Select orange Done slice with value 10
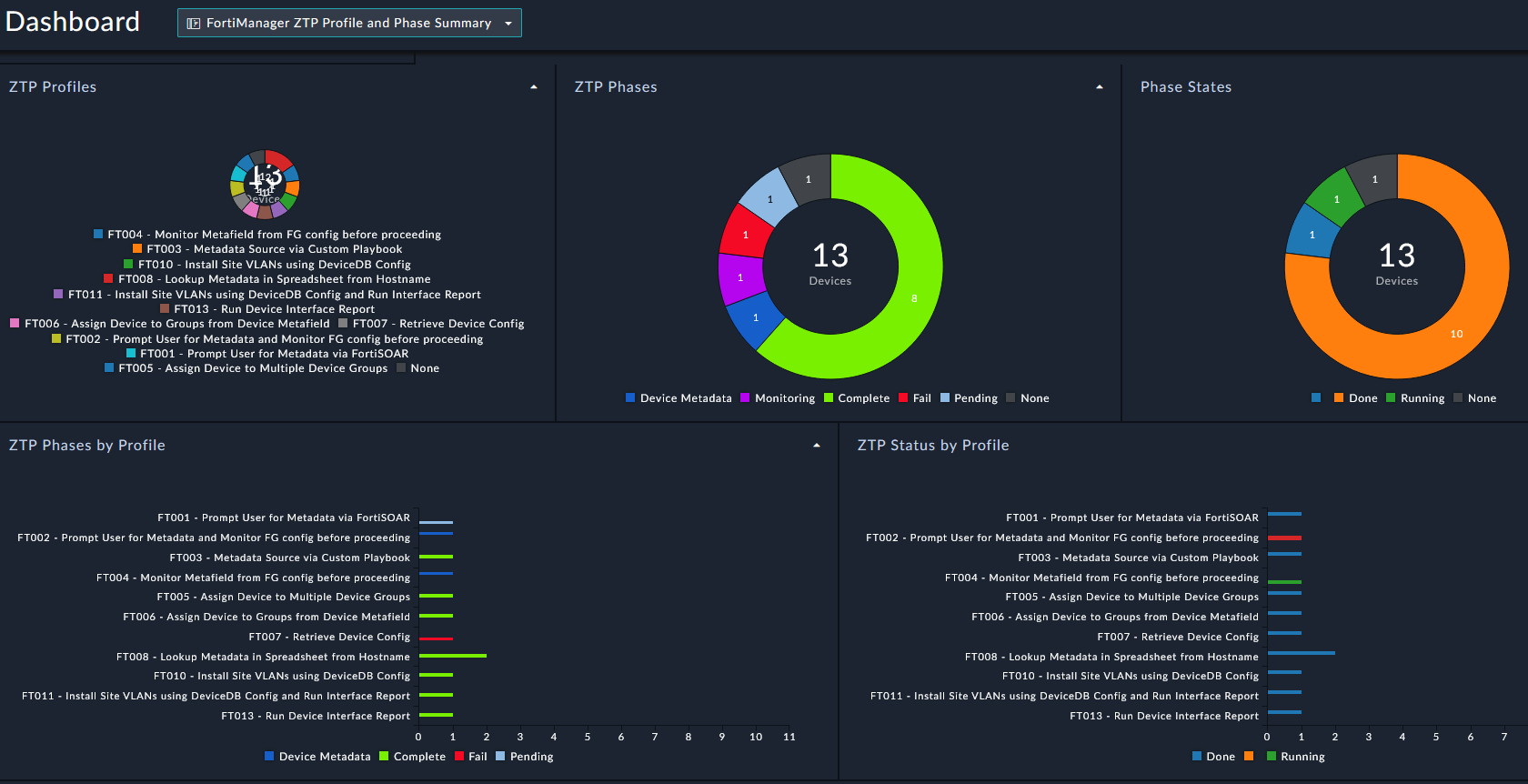This screenshot has height=784, width=1528. [1457, 334]
